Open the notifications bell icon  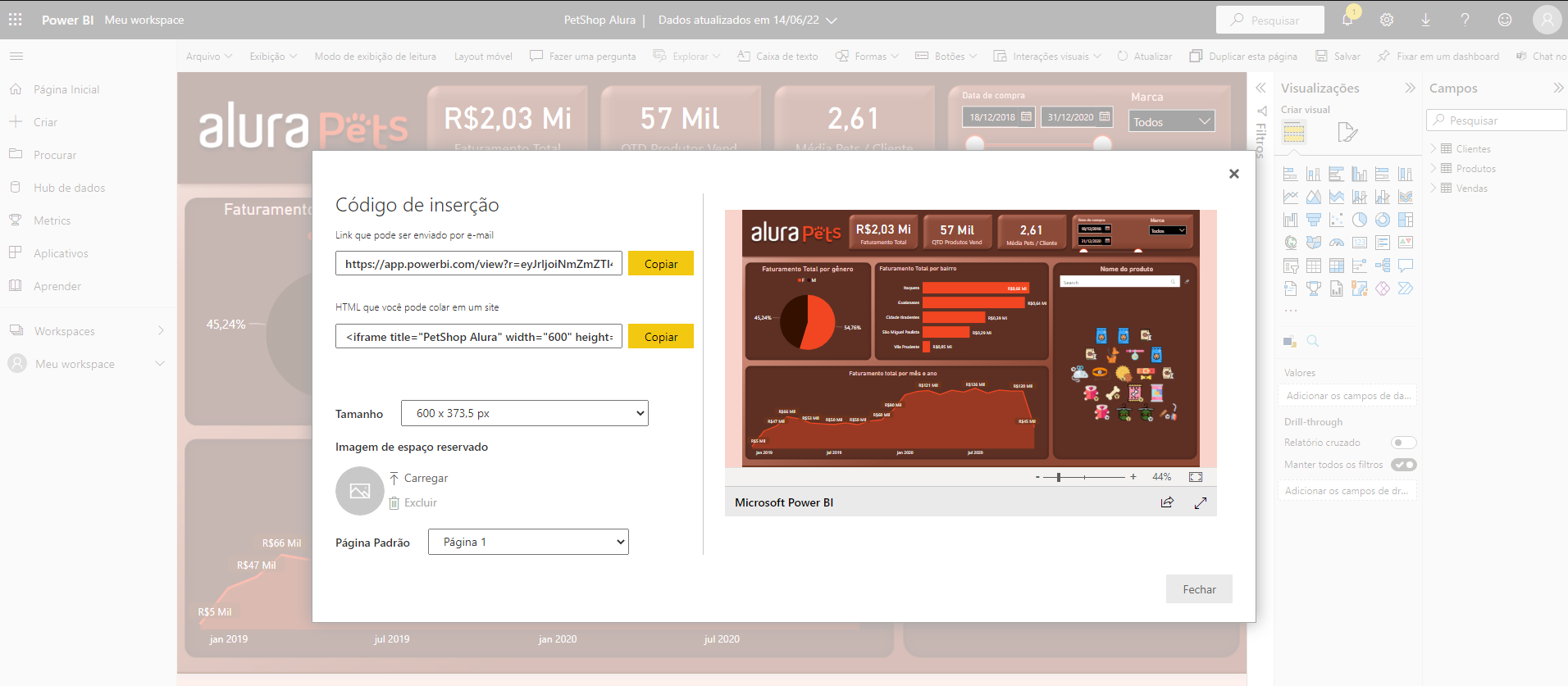[x=1347, y=20]
